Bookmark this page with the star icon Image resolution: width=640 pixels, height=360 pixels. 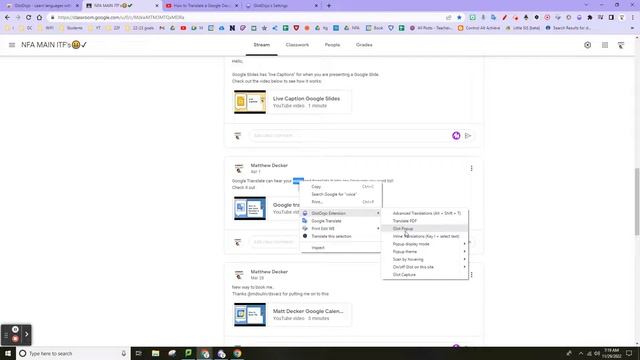[x=459, y=18]
